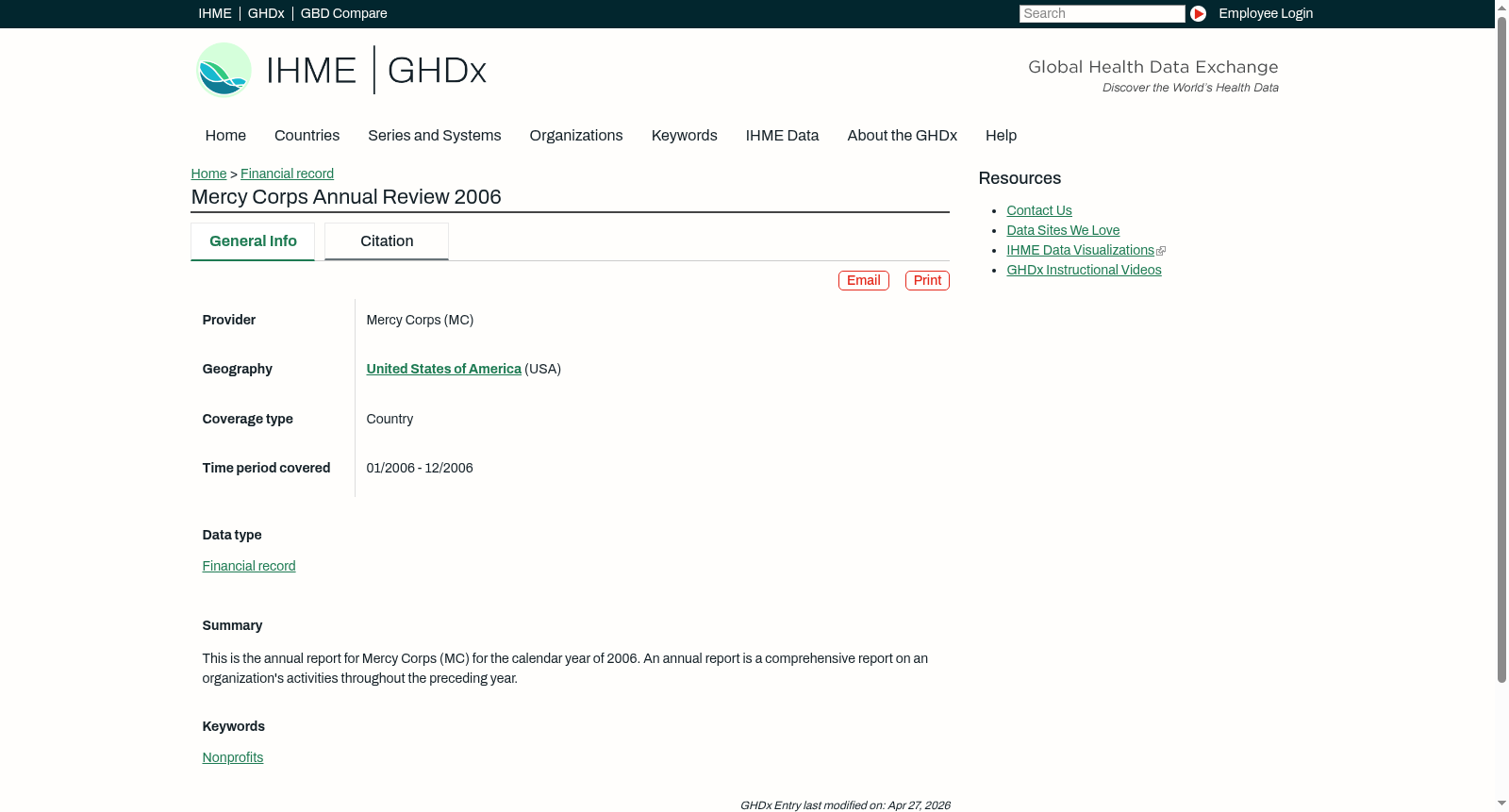Click the Mercy Corps Annual Review 2006 title
The image size is (1509, 812).
pos(346,197)
